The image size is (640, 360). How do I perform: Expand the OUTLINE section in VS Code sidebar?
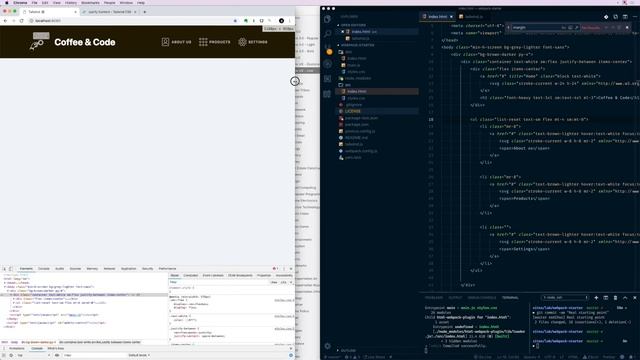pyautogui.click(x=347, y=350)
